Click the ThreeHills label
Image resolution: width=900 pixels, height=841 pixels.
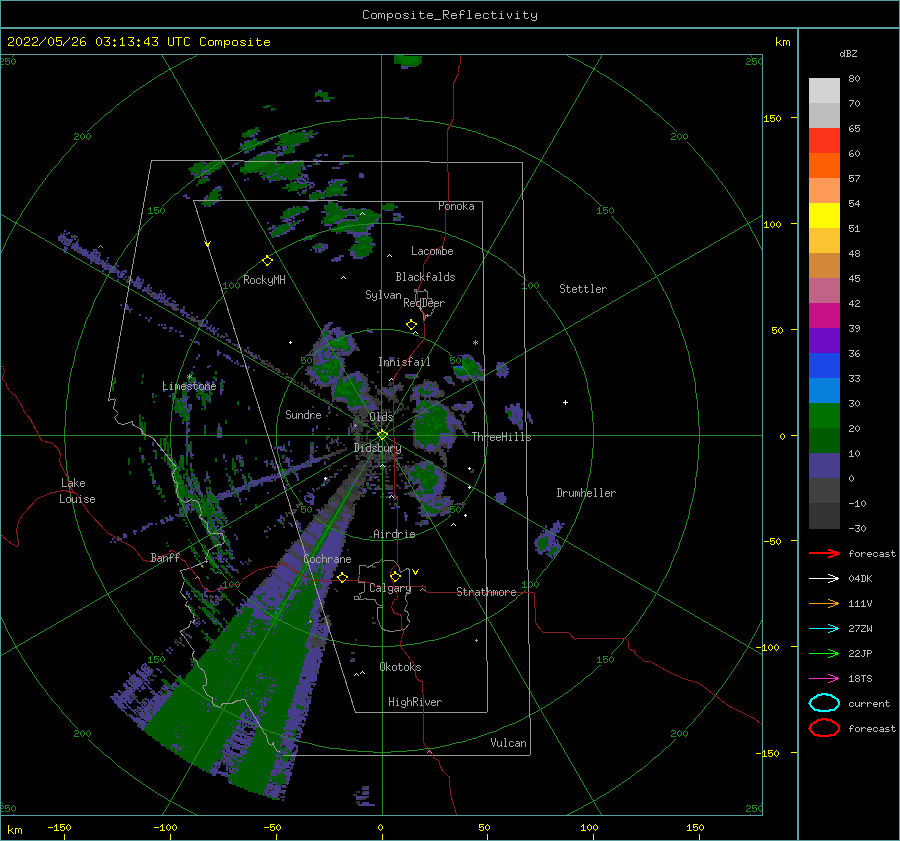point(502,437)
